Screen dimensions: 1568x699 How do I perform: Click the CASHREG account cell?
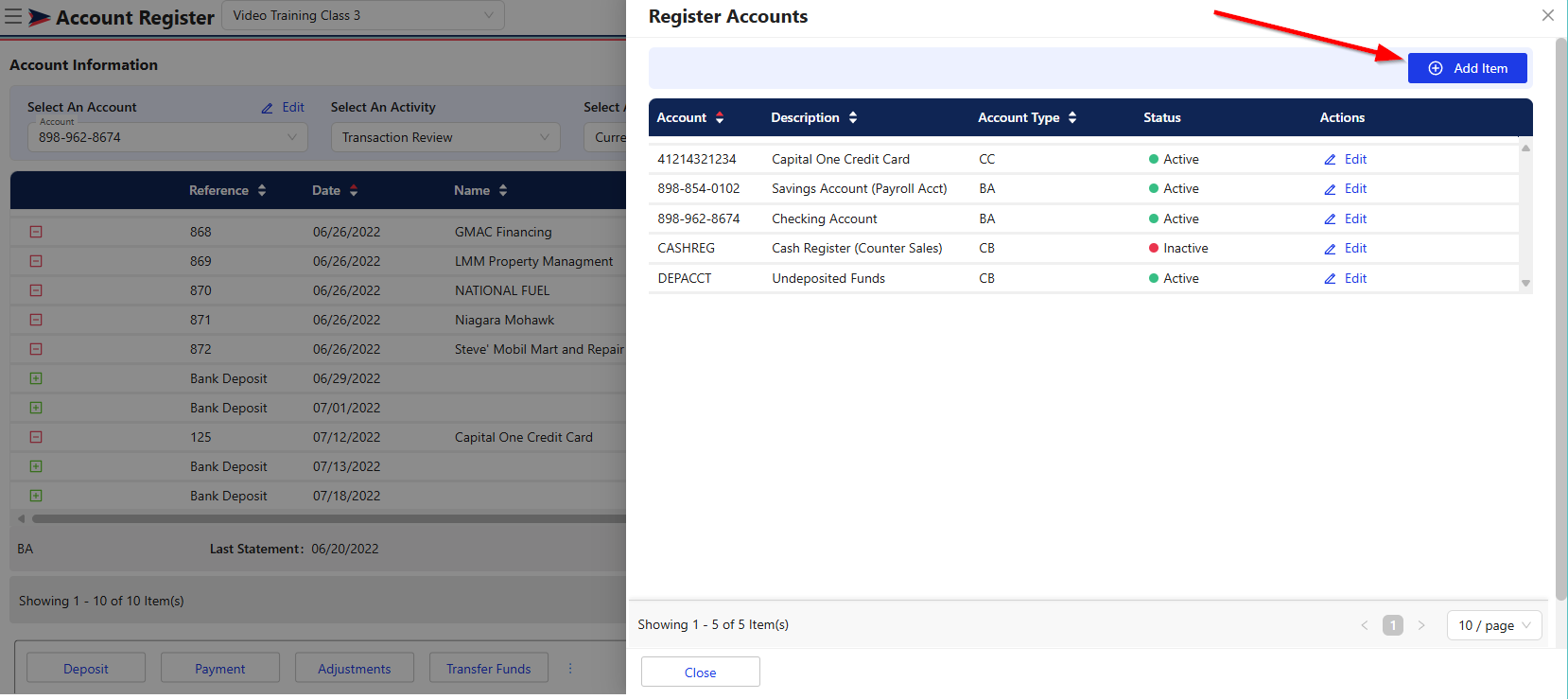(687, 248)
